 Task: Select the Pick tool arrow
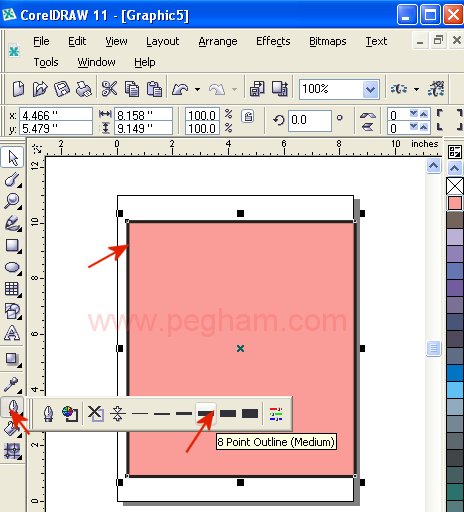12,157
